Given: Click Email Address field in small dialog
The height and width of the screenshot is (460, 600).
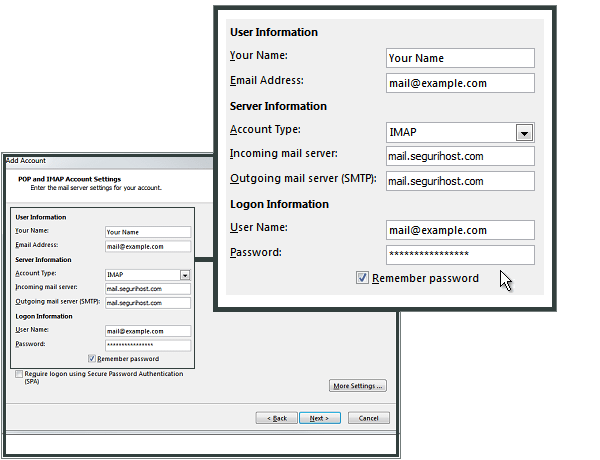Looking at the screenshot, I should tap(147, 246).
